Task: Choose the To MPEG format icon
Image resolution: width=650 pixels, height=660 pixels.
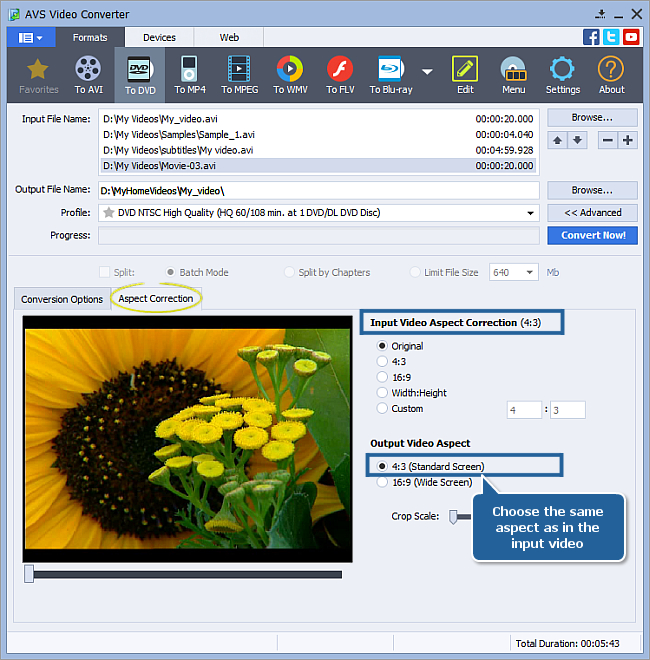Action: [x=240, y=75]
